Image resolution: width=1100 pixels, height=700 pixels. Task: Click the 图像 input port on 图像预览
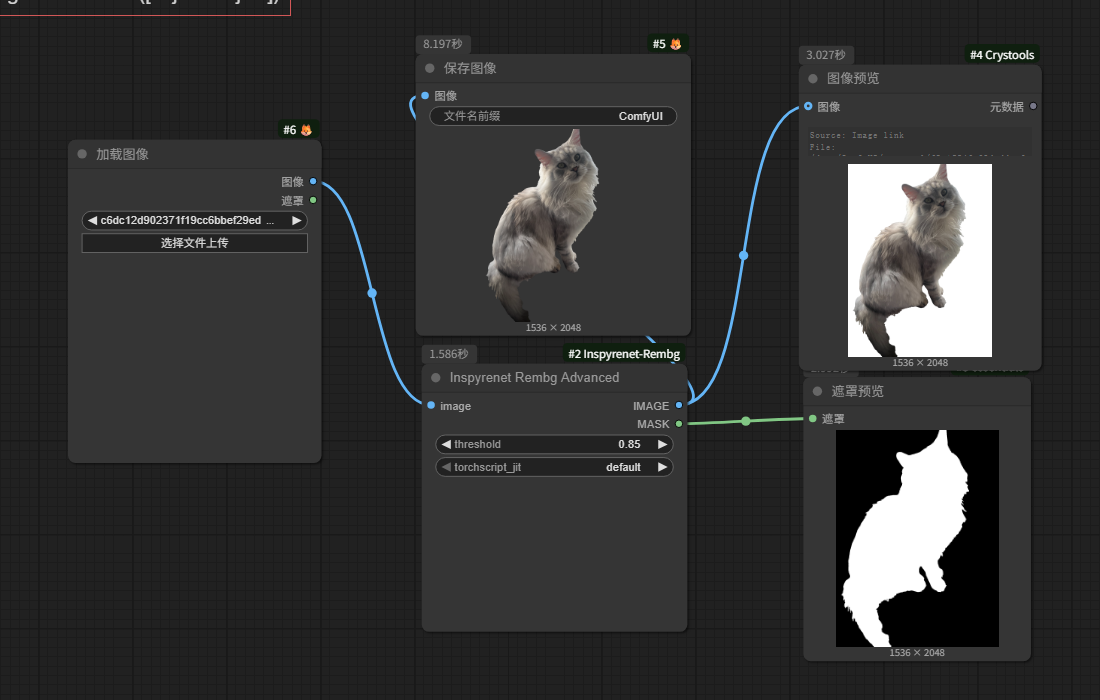[x=808, y=106]
